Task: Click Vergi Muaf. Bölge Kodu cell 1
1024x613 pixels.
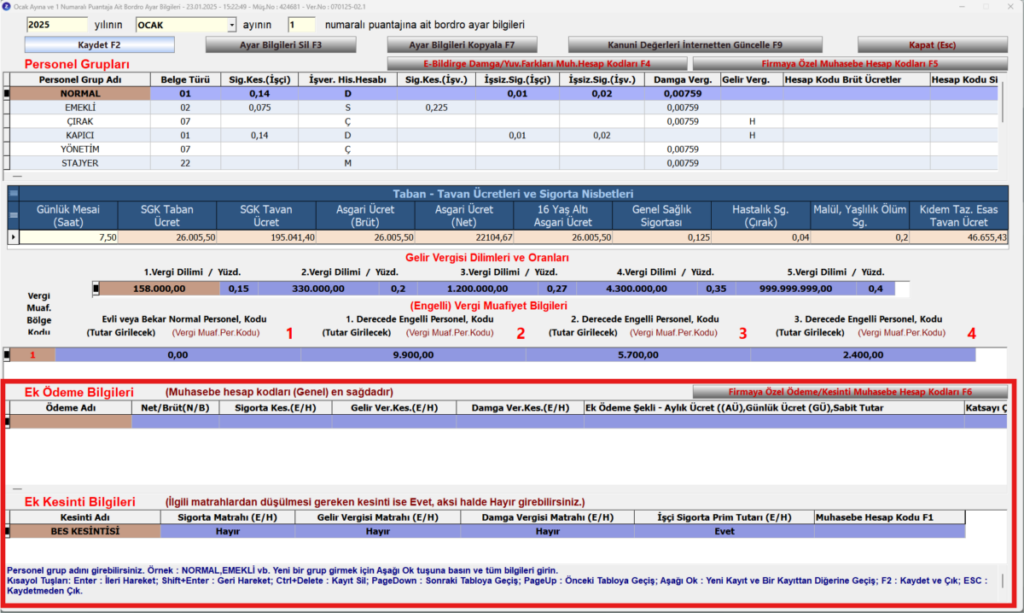Action: coord(32,355)
